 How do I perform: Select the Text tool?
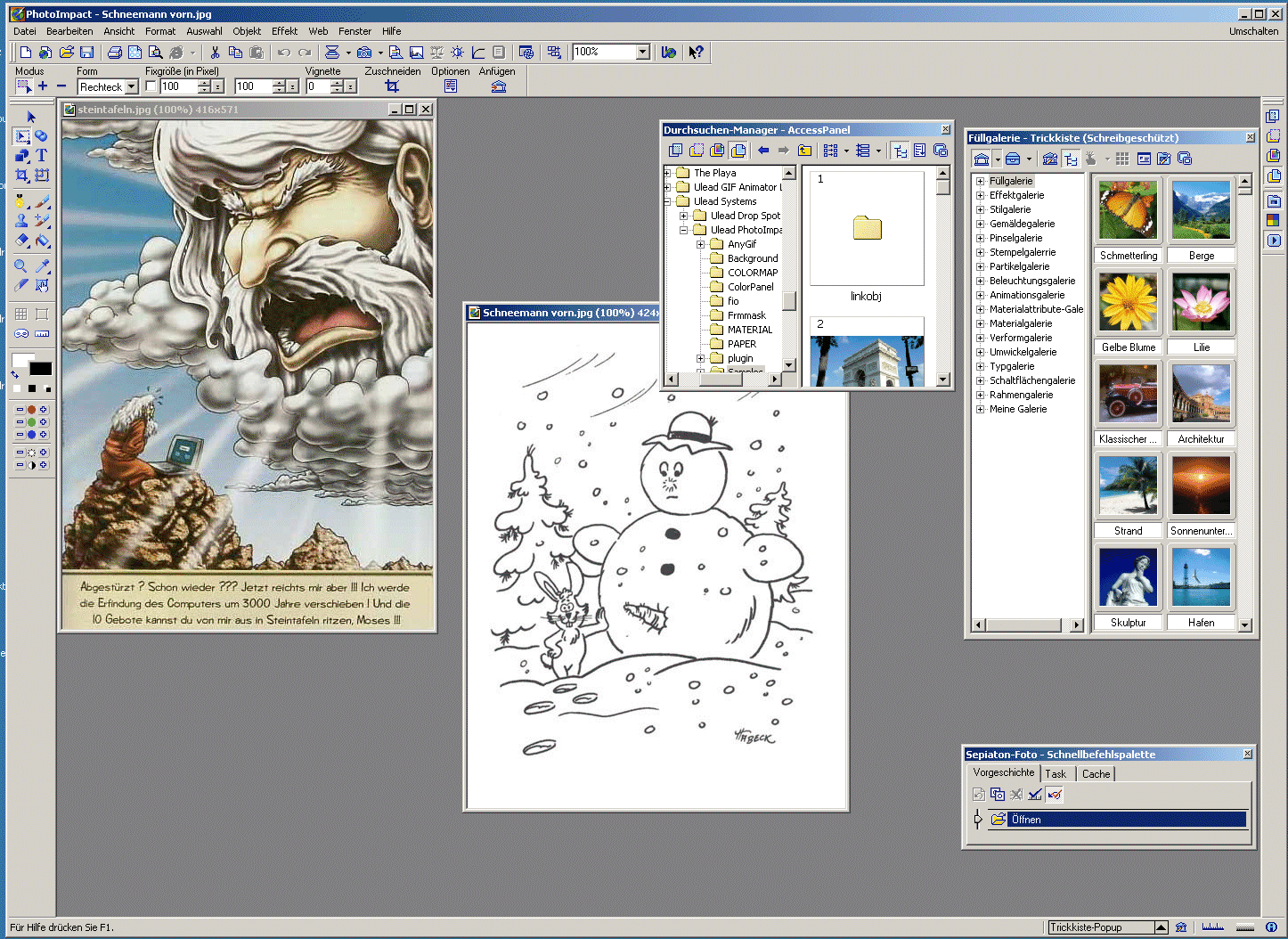click(42, 155)
